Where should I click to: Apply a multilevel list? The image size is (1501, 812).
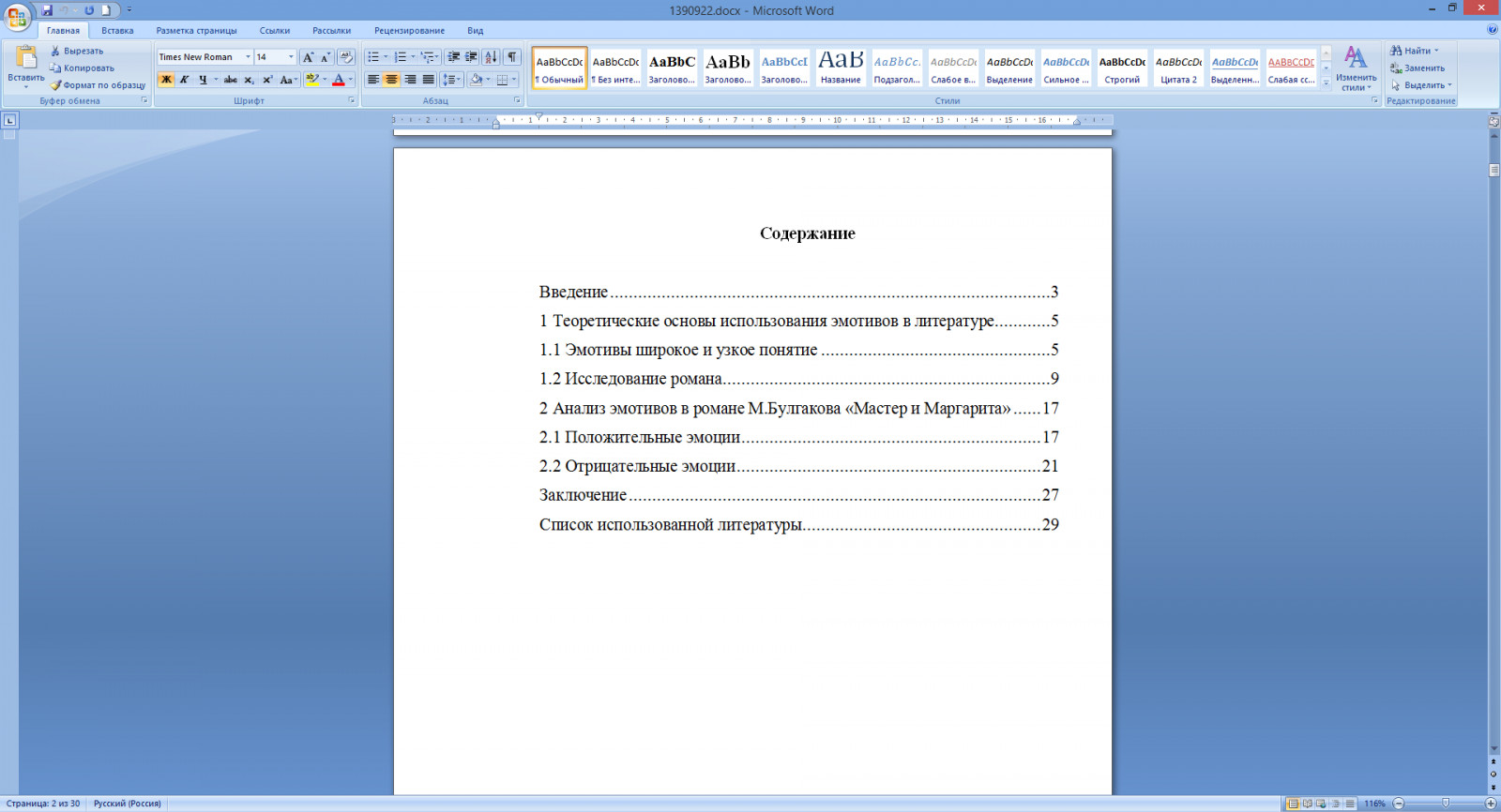428,57
